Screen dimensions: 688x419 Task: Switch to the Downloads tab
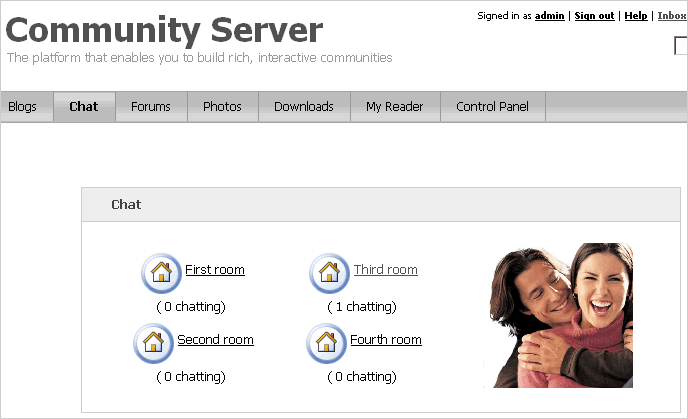304,107
